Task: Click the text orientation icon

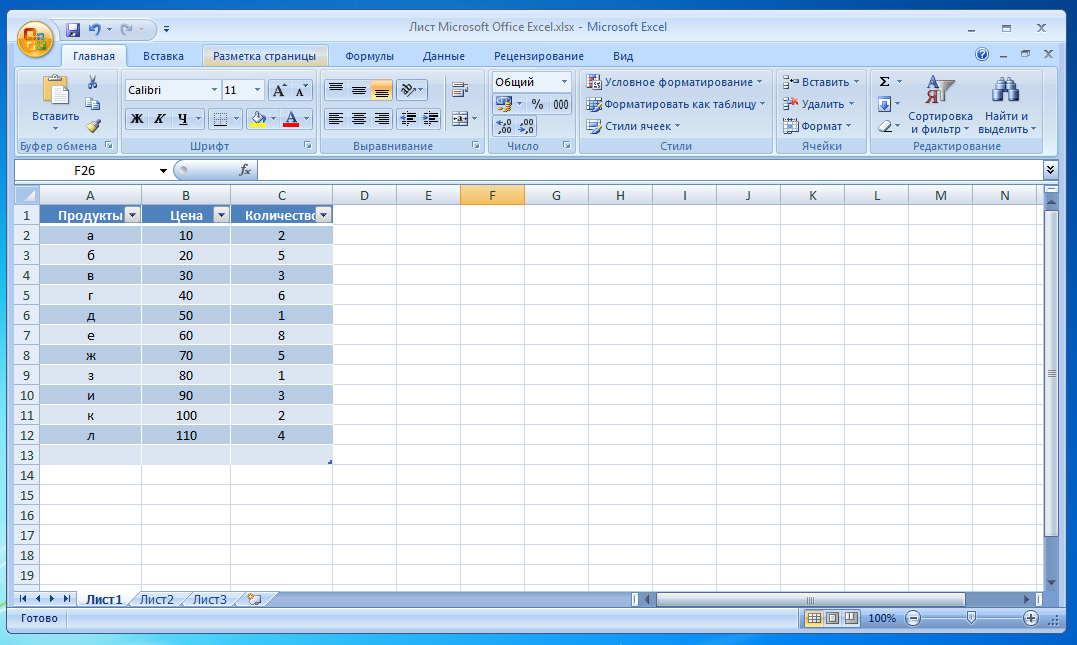Action: tap(408, 90)
